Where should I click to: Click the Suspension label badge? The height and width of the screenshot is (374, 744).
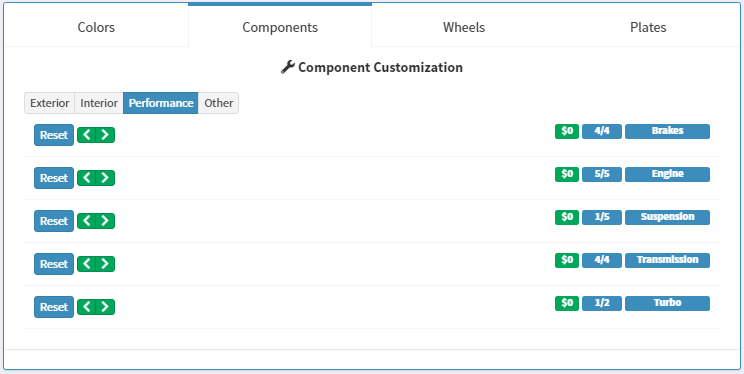pyautogui.click(x=667, y=217)
